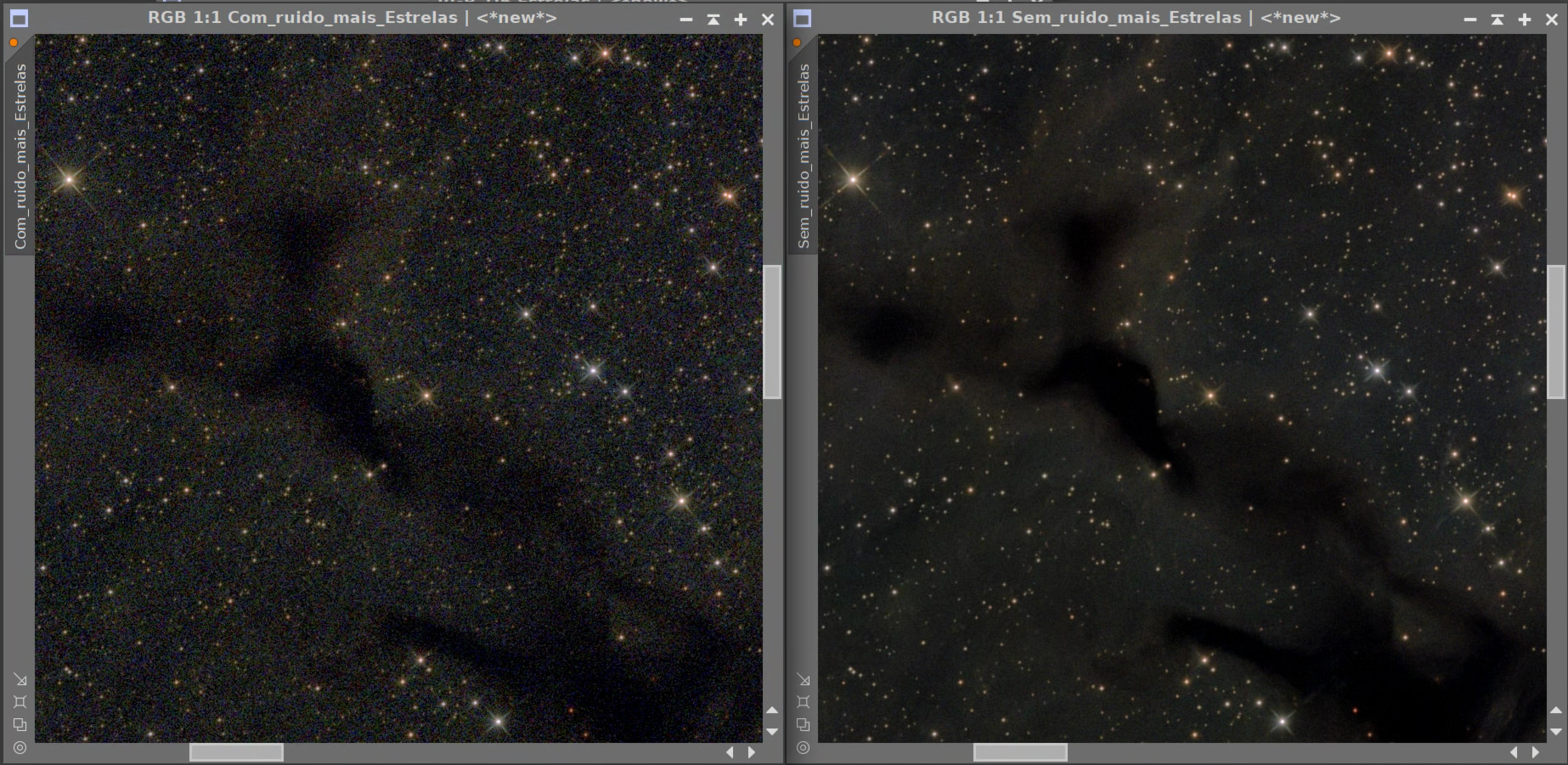Click the up scroll arrow in Sem_ruido window

point(1556,710)
